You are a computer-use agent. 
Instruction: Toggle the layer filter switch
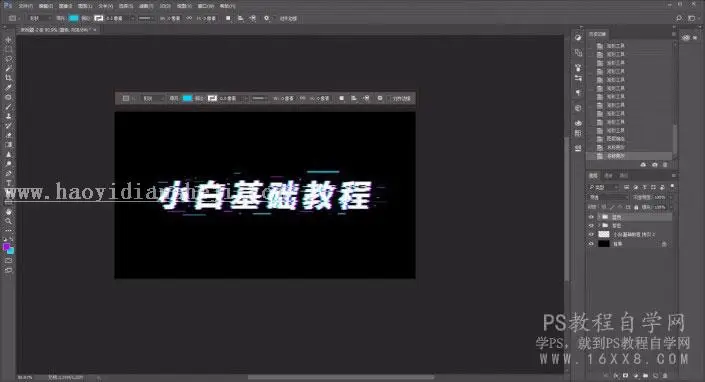point(673,187)
